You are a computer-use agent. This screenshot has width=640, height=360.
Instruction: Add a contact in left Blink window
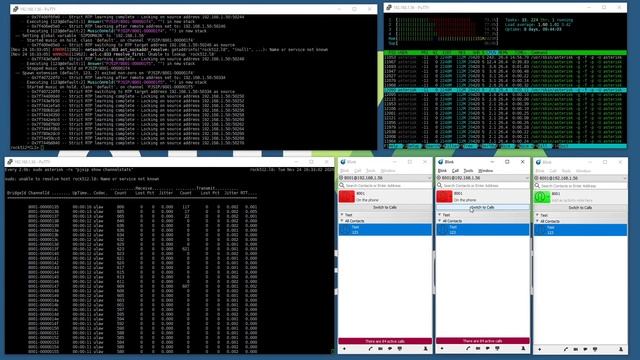point(344,349)
